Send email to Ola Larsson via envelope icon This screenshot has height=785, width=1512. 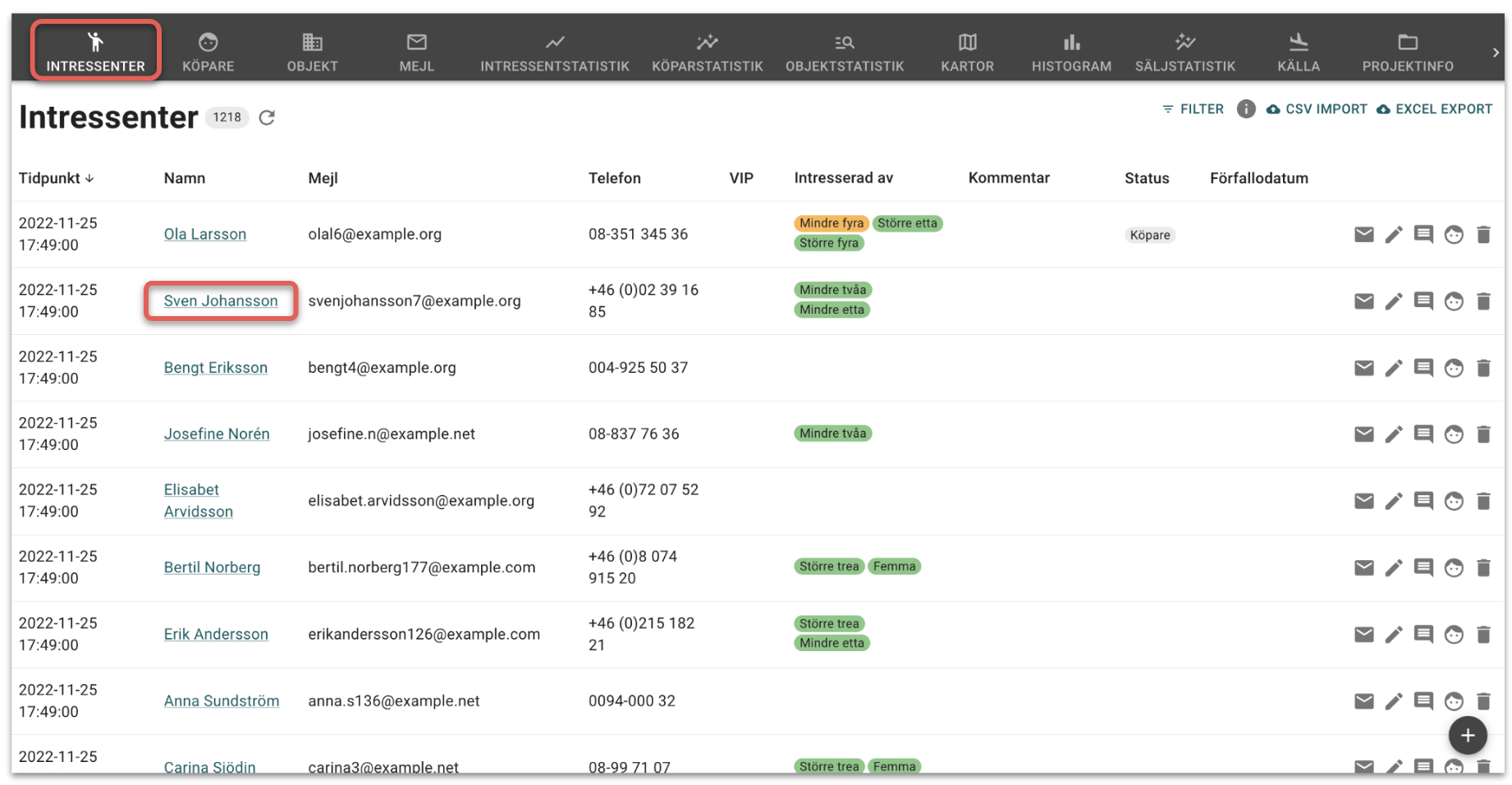(x=1363, y=235)
